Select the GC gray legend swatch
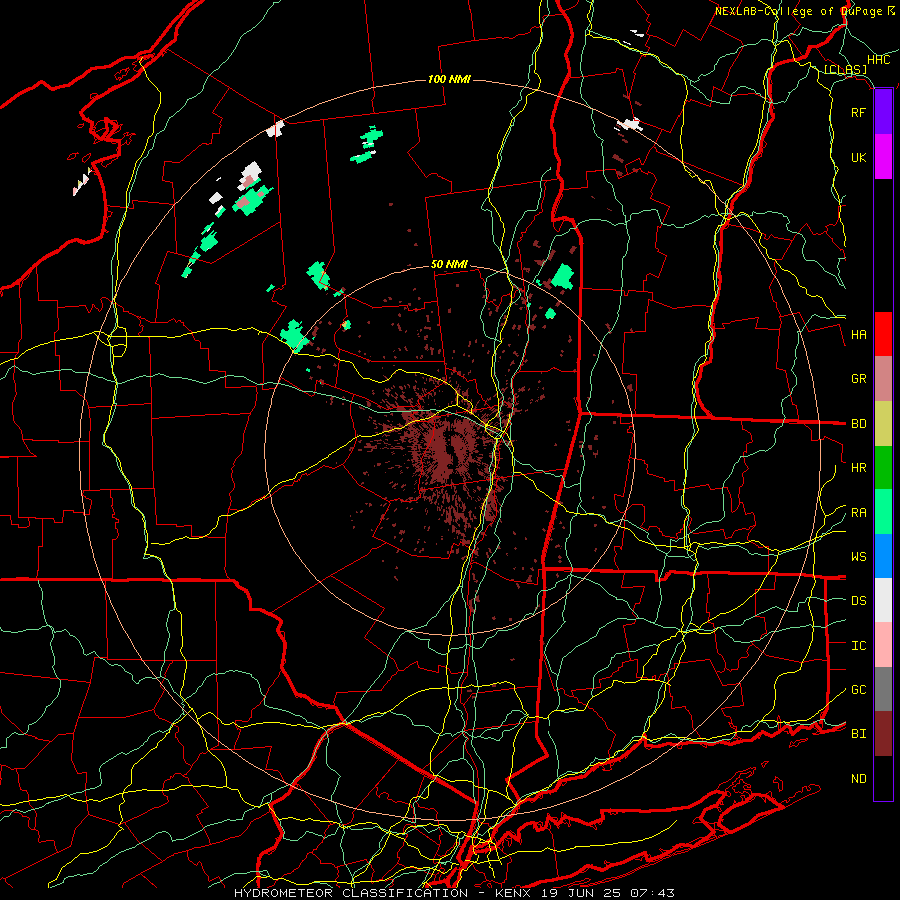Screen dimensions: 900x900 click(x=883, y=689)
